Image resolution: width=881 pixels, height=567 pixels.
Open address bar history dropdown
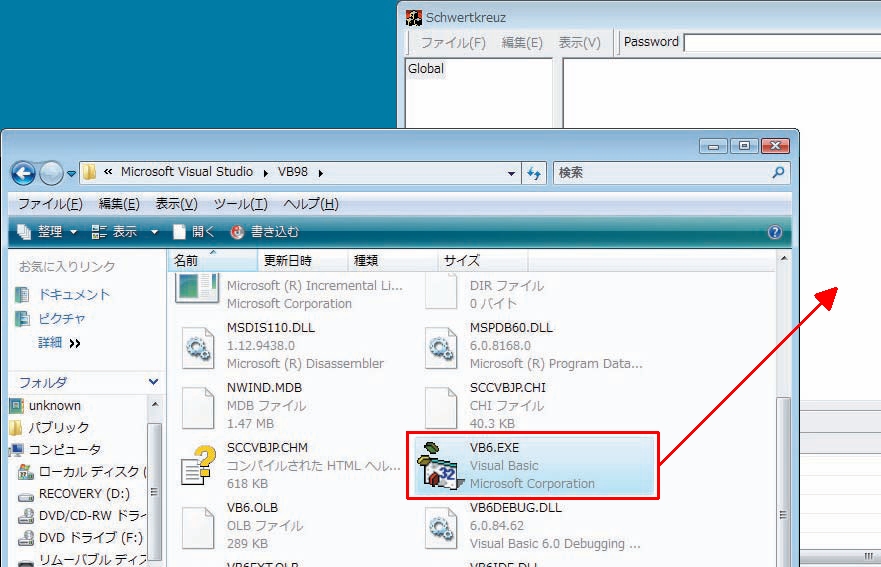[511, 173]
